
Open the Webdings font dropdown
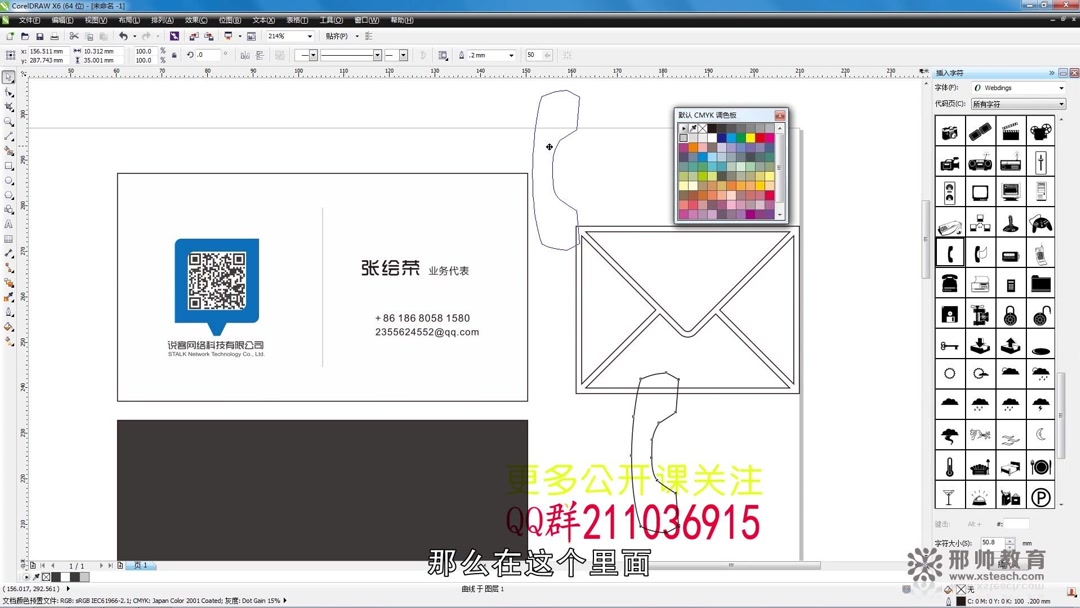tap(1062, 88)
